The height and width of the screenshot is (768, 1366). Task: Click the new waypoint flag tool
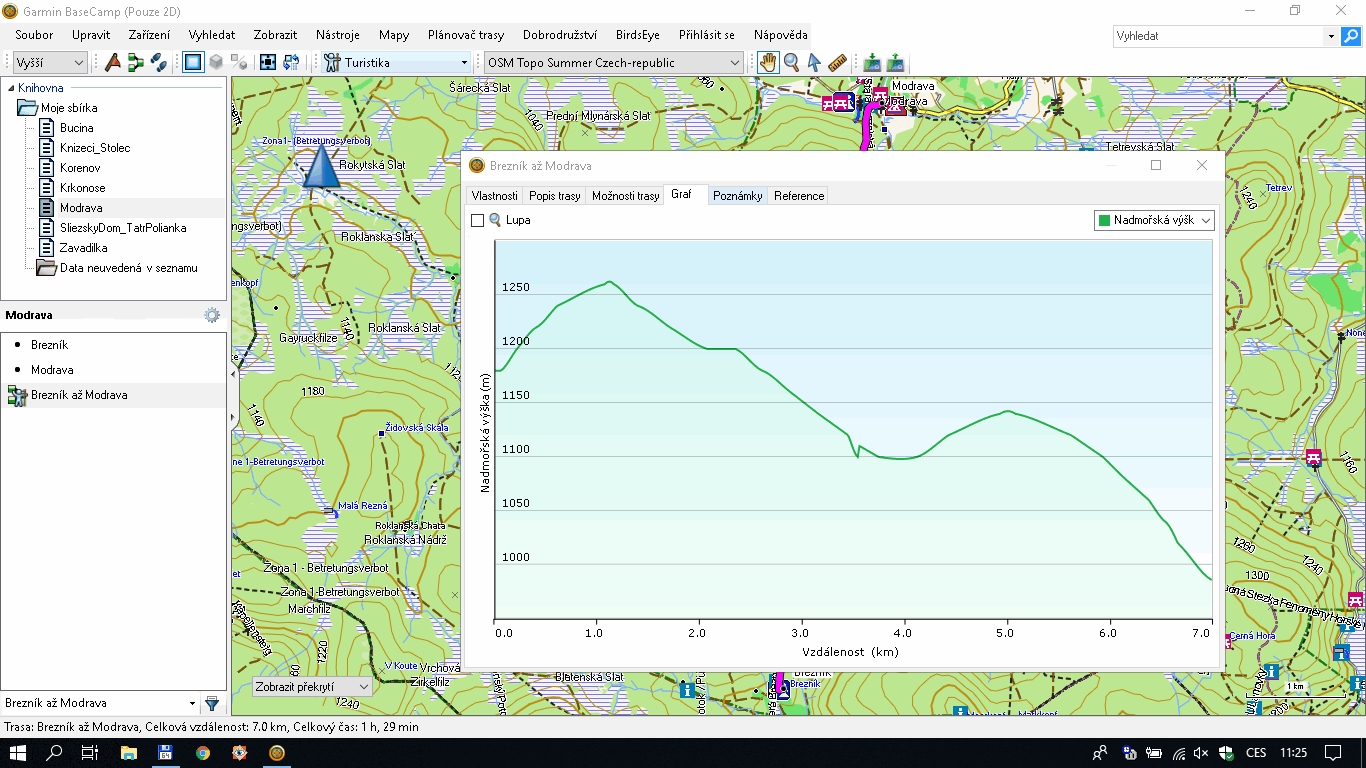point(112,62)
